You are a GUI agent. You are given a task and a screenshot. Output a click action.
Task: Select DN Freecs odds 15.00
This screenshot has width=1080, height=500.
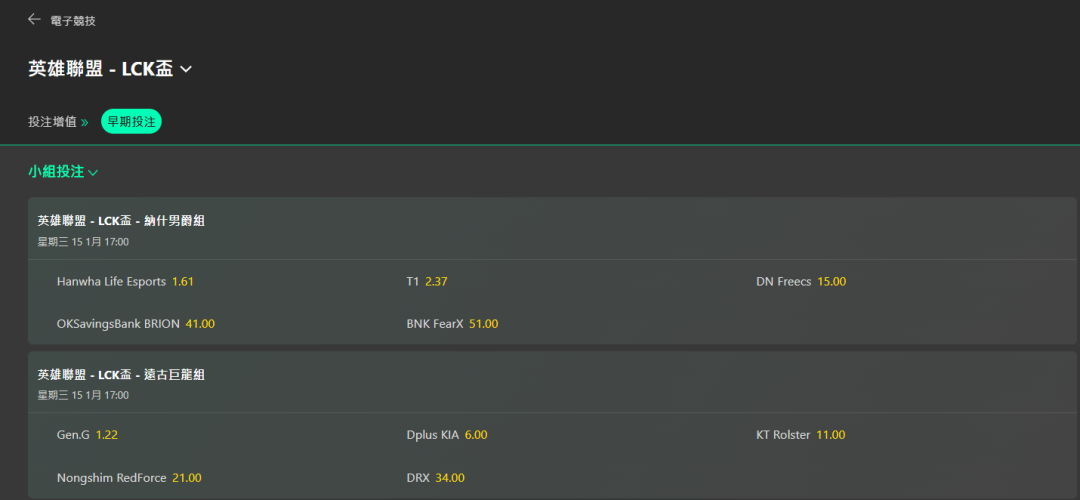pyautogui.click(x=831, y=281)
